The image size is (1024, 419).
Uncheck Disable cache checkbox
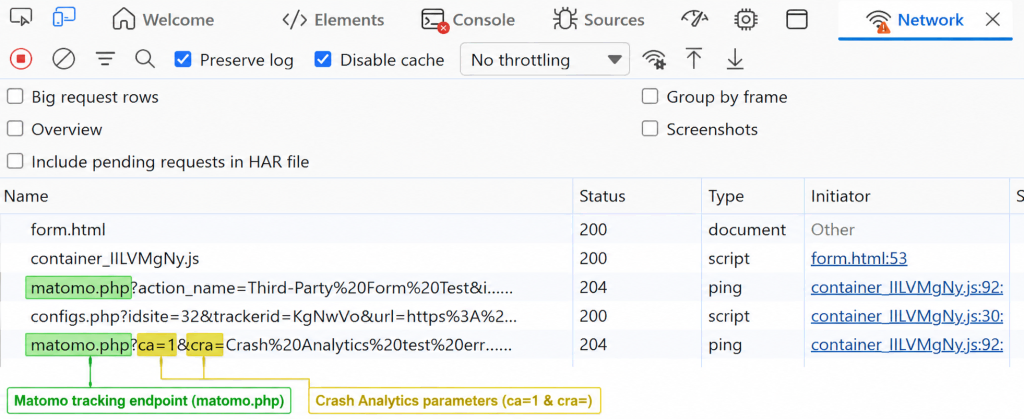pos(323,60)
